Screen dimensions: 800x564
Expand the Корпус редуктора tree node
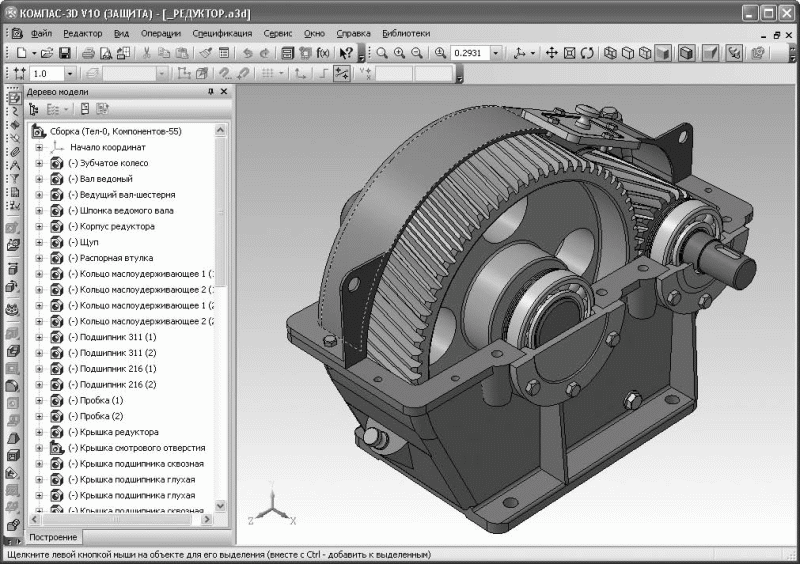39,227
